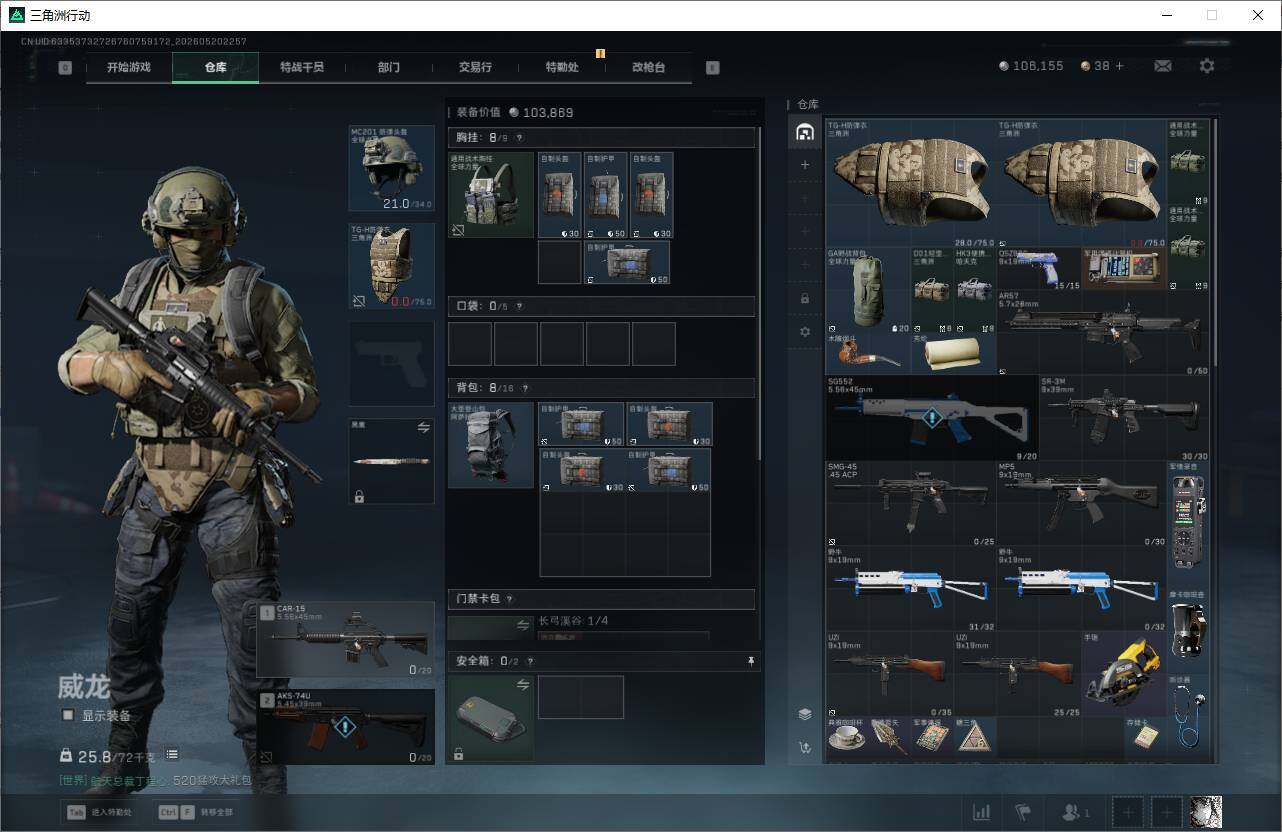Select the UZI with 25/25 ammo
Screen dimensions: 1282x832
tap(1017, 674)
